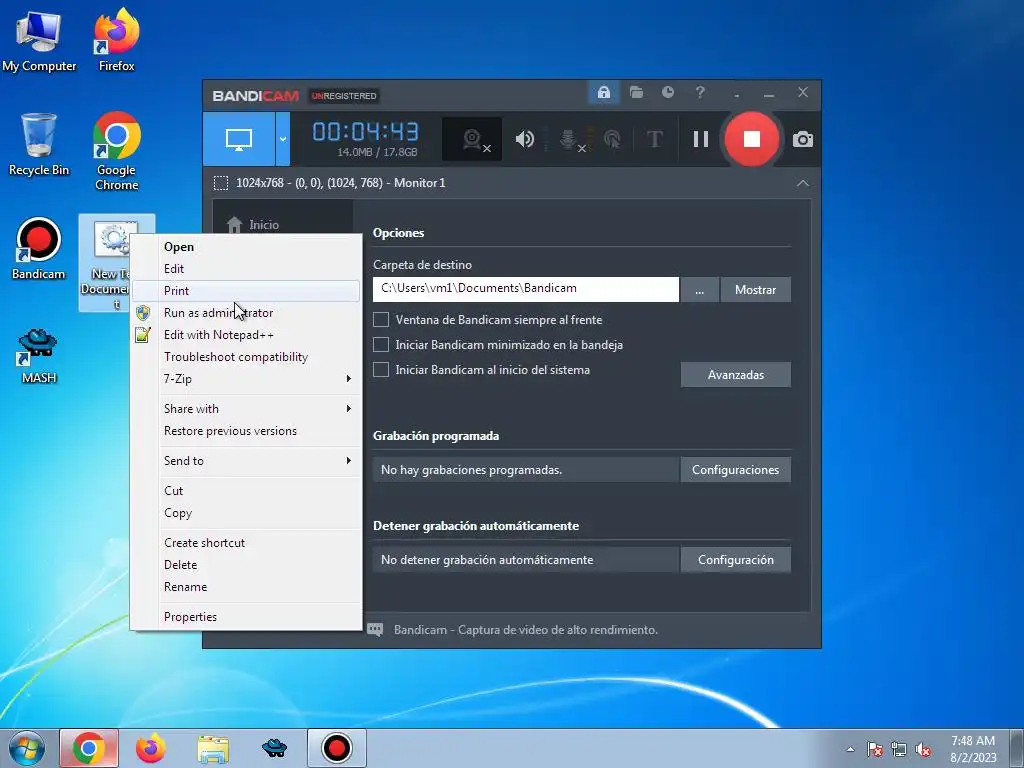Screen dimensions: 1024x768
Task: Open Avanzadas options
Action: [x=735, y=375]
